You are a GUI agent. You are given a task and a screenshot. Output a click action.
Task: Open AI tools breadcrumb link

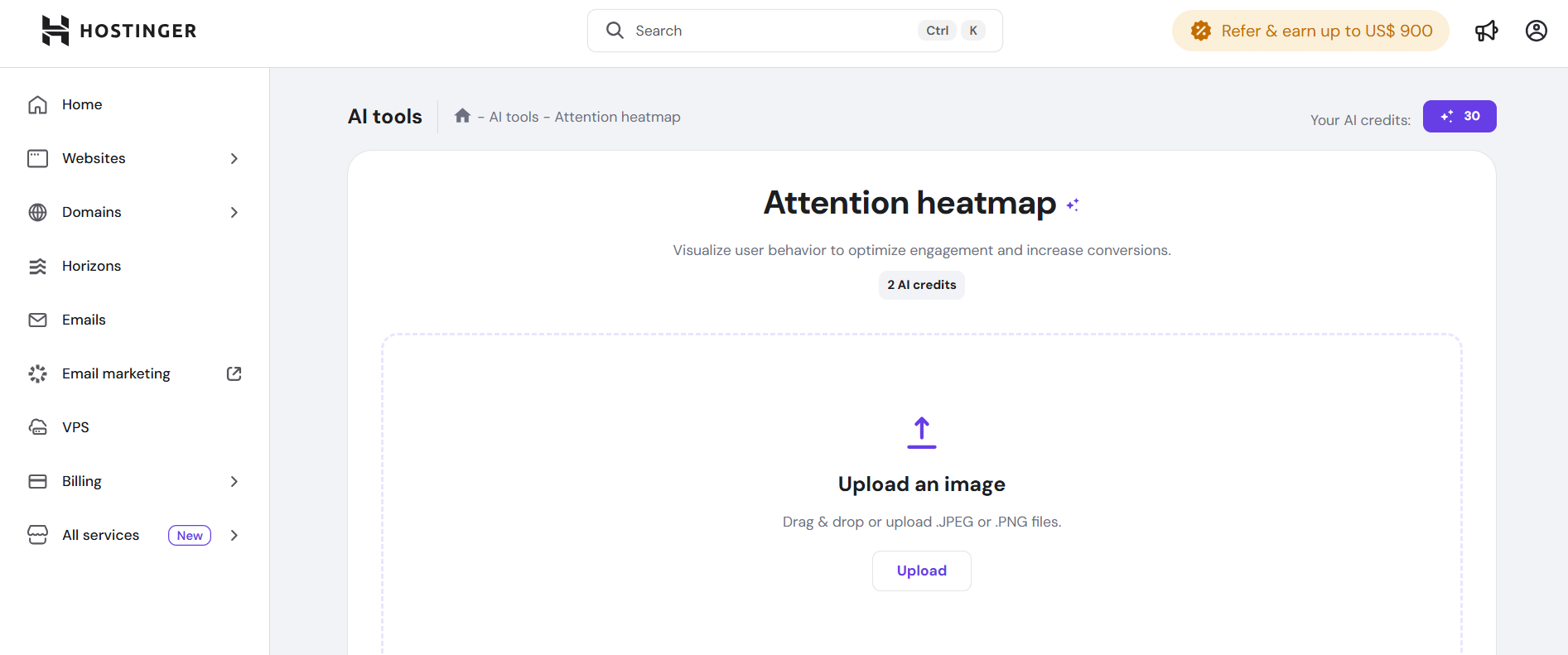tap(514, 117)
